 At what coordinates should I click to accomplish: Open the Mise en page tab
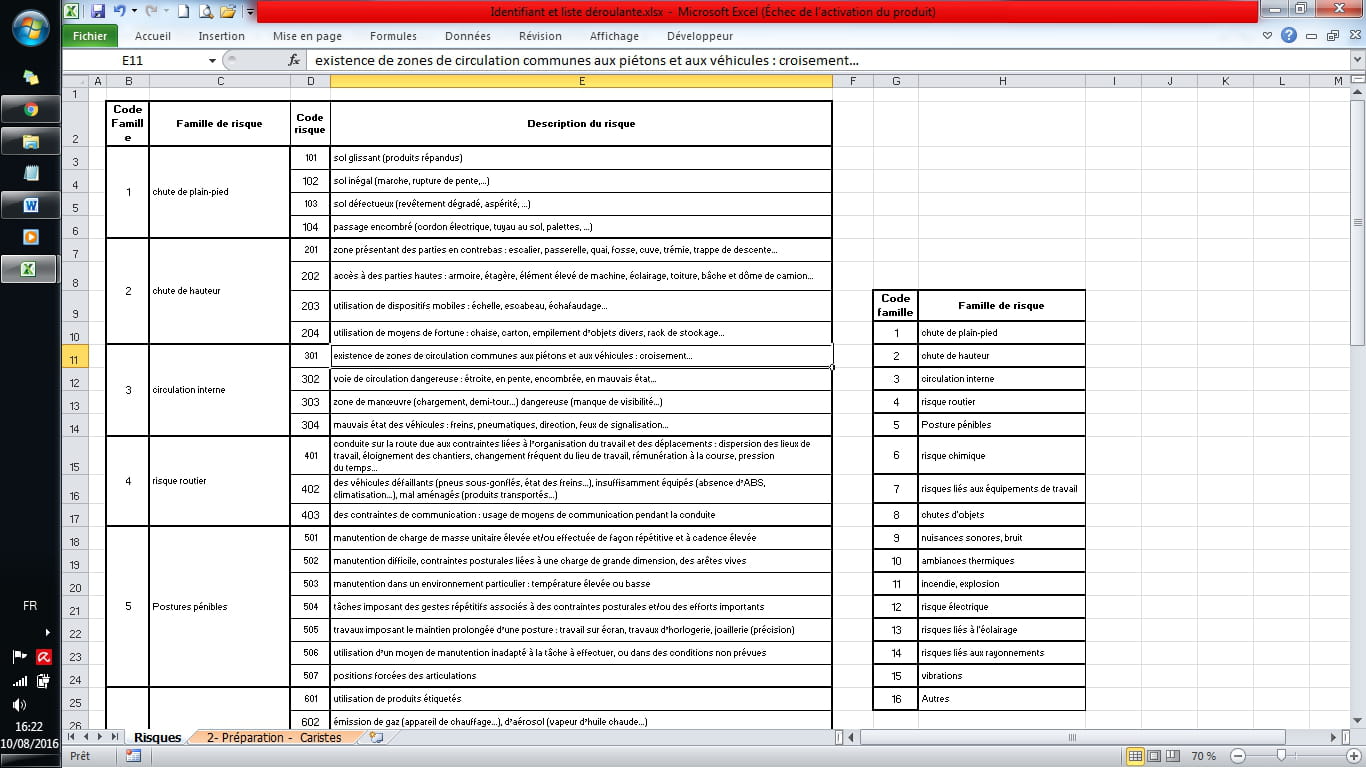pos(307,36)
